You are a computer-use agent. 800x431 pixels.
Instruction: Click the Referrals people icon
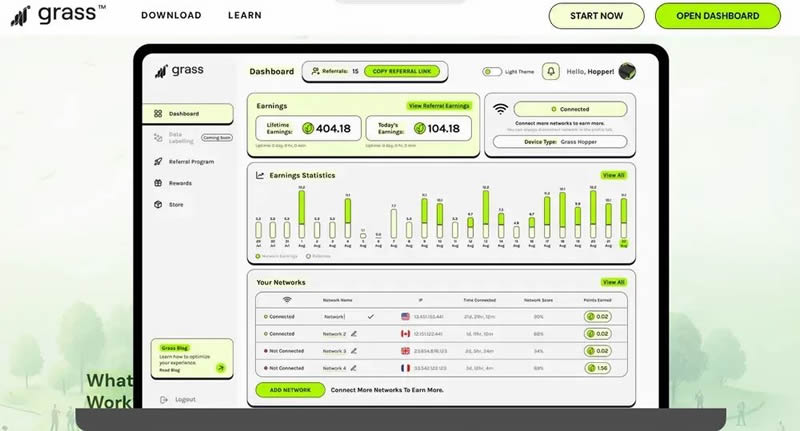pos(315,71)
